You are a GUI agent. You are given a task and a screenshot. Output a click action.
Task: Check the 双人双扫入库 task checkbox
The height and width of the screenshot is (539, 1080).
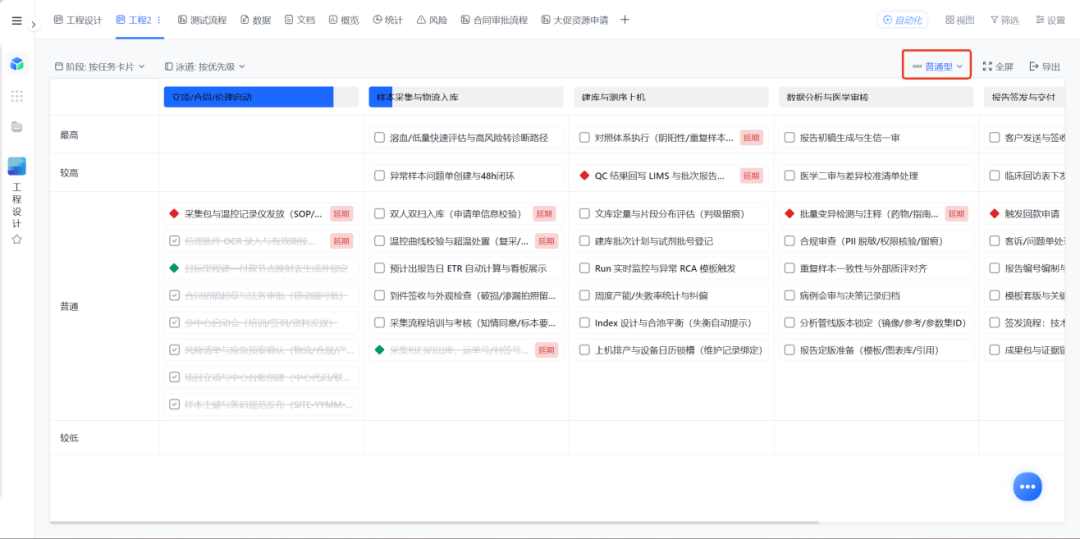[x=379, y=213]
